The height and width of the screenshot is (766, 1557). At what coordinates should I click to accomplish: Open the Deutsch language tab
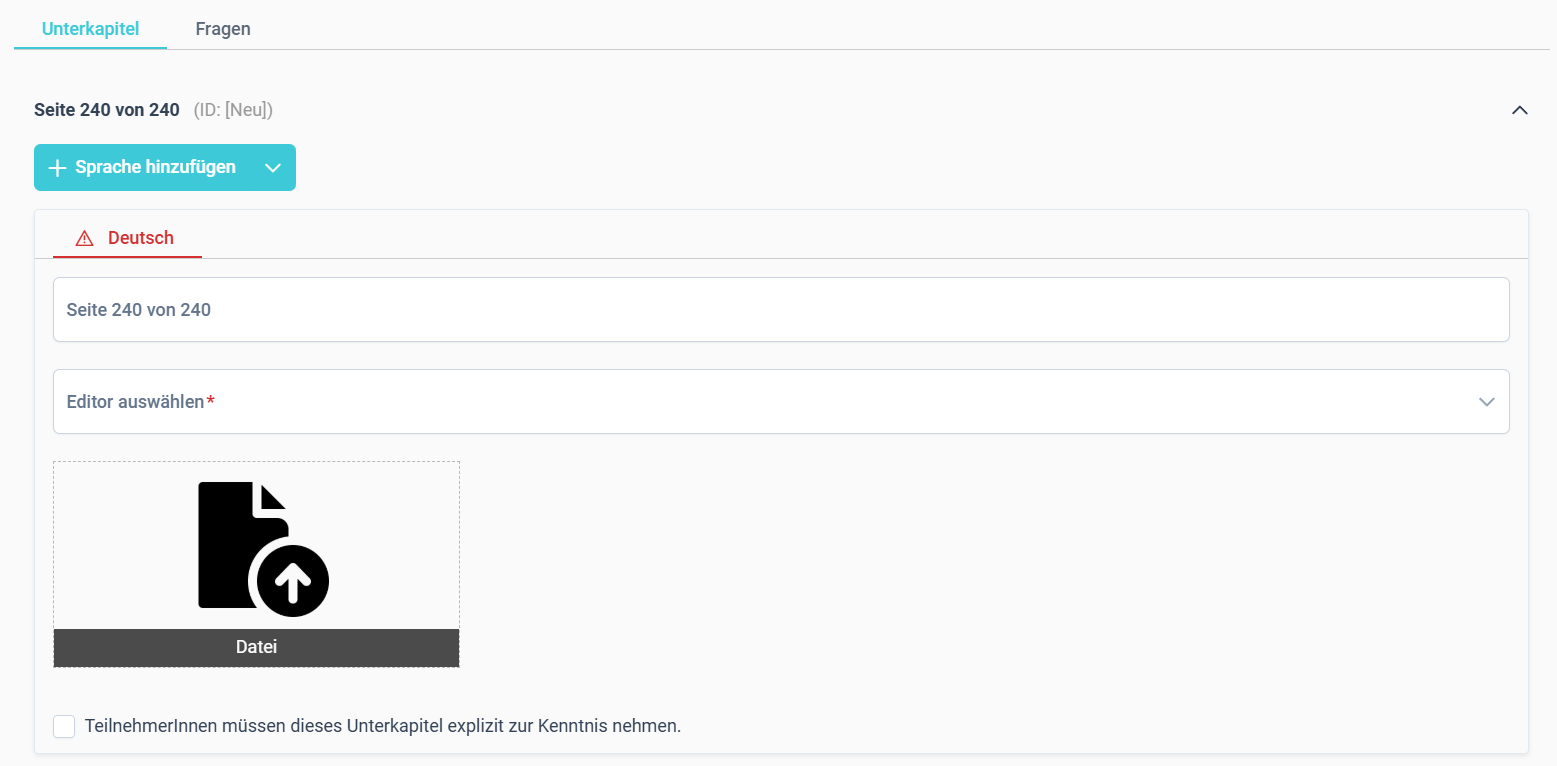click(127, 238)
